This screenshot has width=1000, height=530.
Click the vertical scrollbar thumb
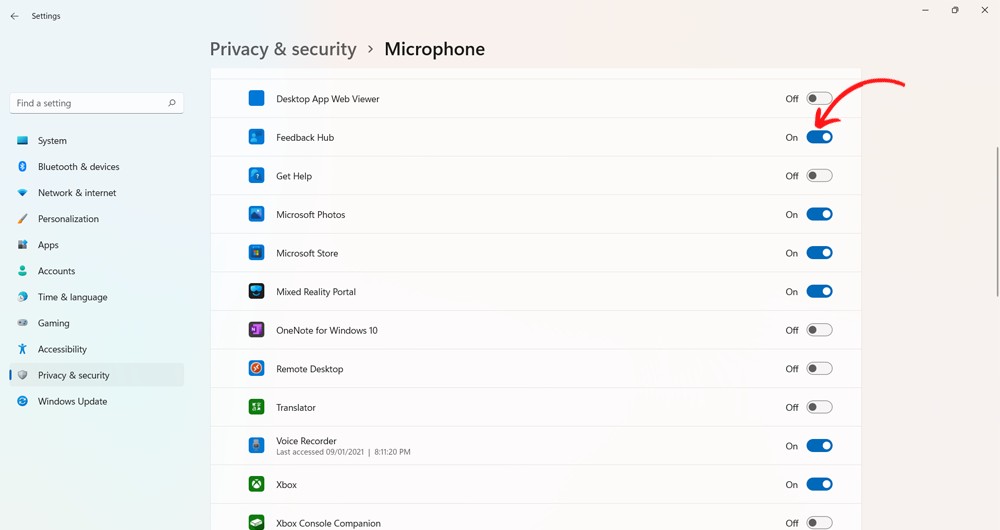(x=997, y=221)
